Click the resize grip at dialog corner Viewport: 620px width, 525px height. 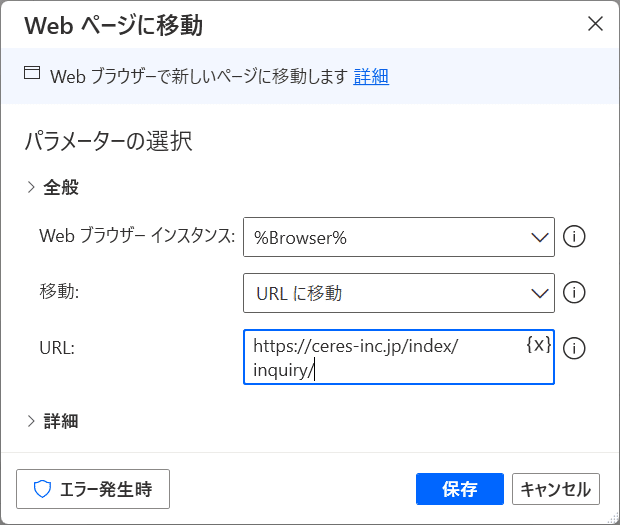click(614, 519)
